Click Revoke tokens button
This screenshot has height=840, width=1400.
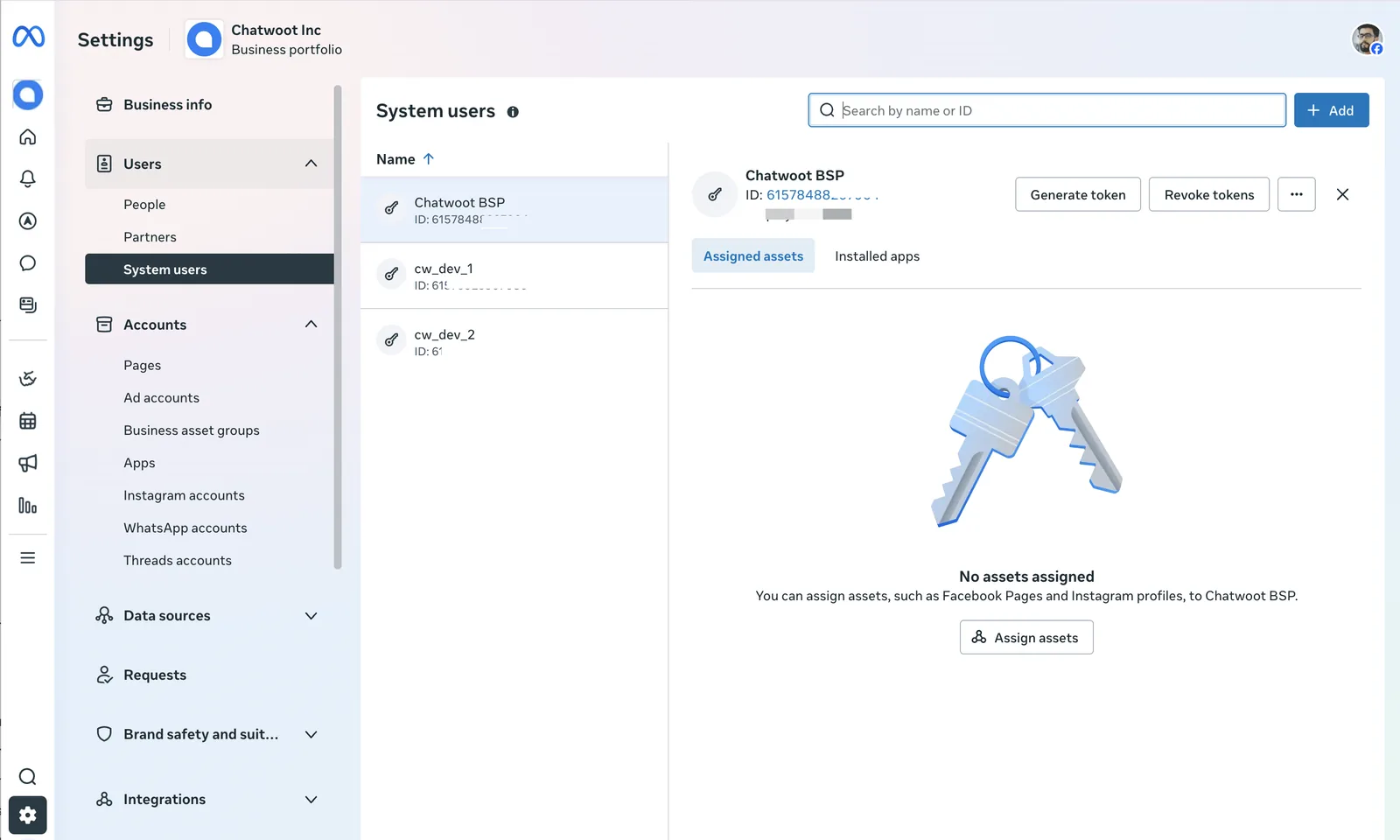tap(1209, 194)
